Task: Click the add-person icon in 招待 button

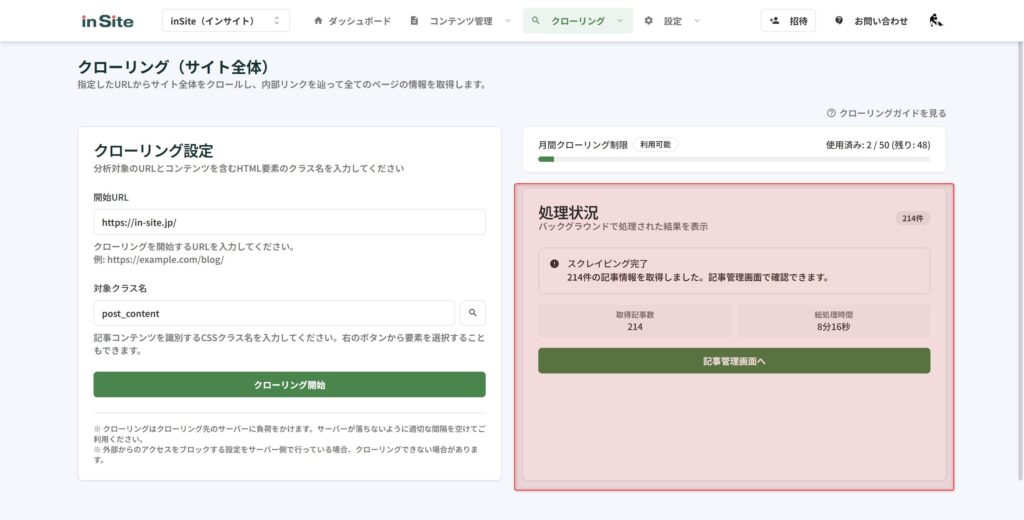Action: click(774, 20)
